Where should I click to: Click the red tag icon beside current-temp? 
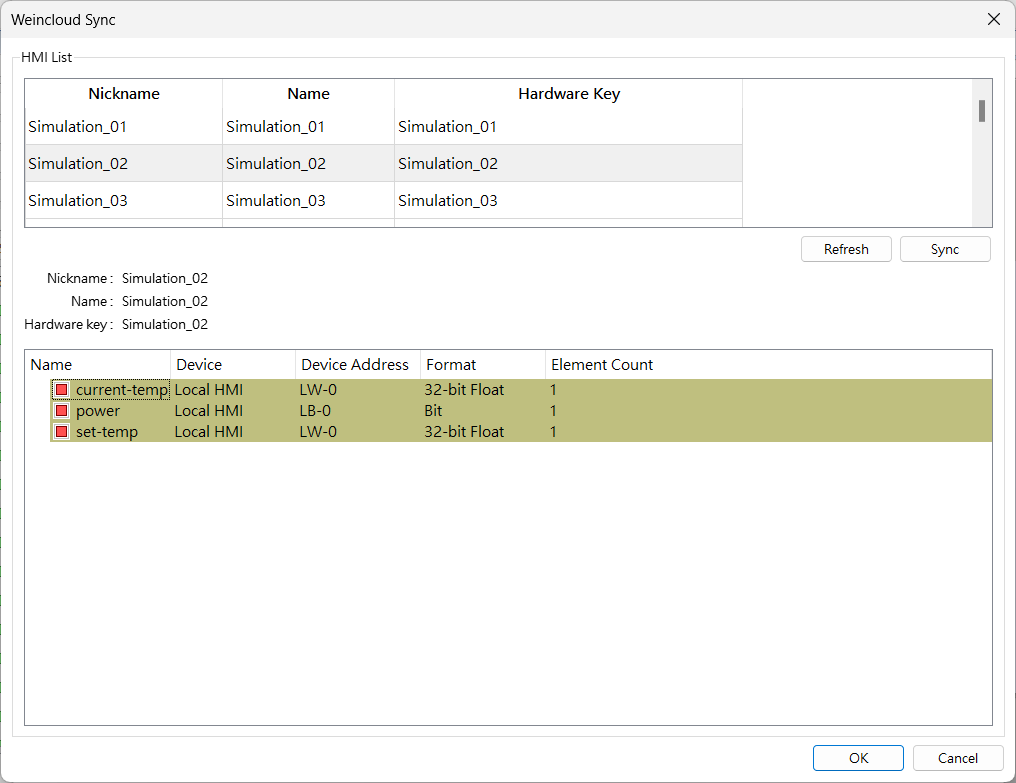(x=62, y=390)
